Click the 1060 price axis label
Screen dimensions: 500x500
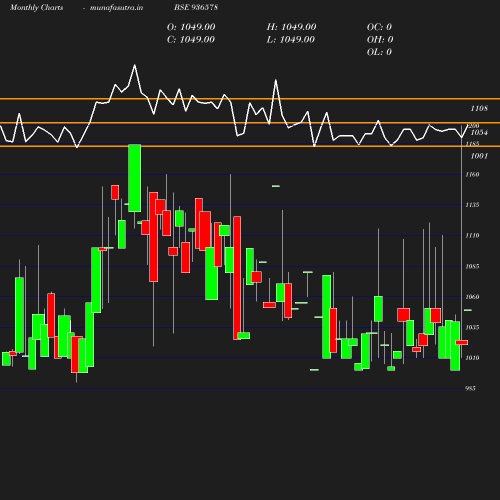[x=472, y=297]
